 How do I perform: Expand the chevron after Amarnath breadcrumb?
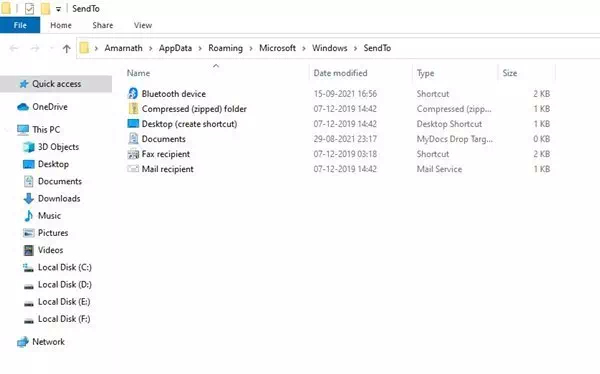[151, 48]
